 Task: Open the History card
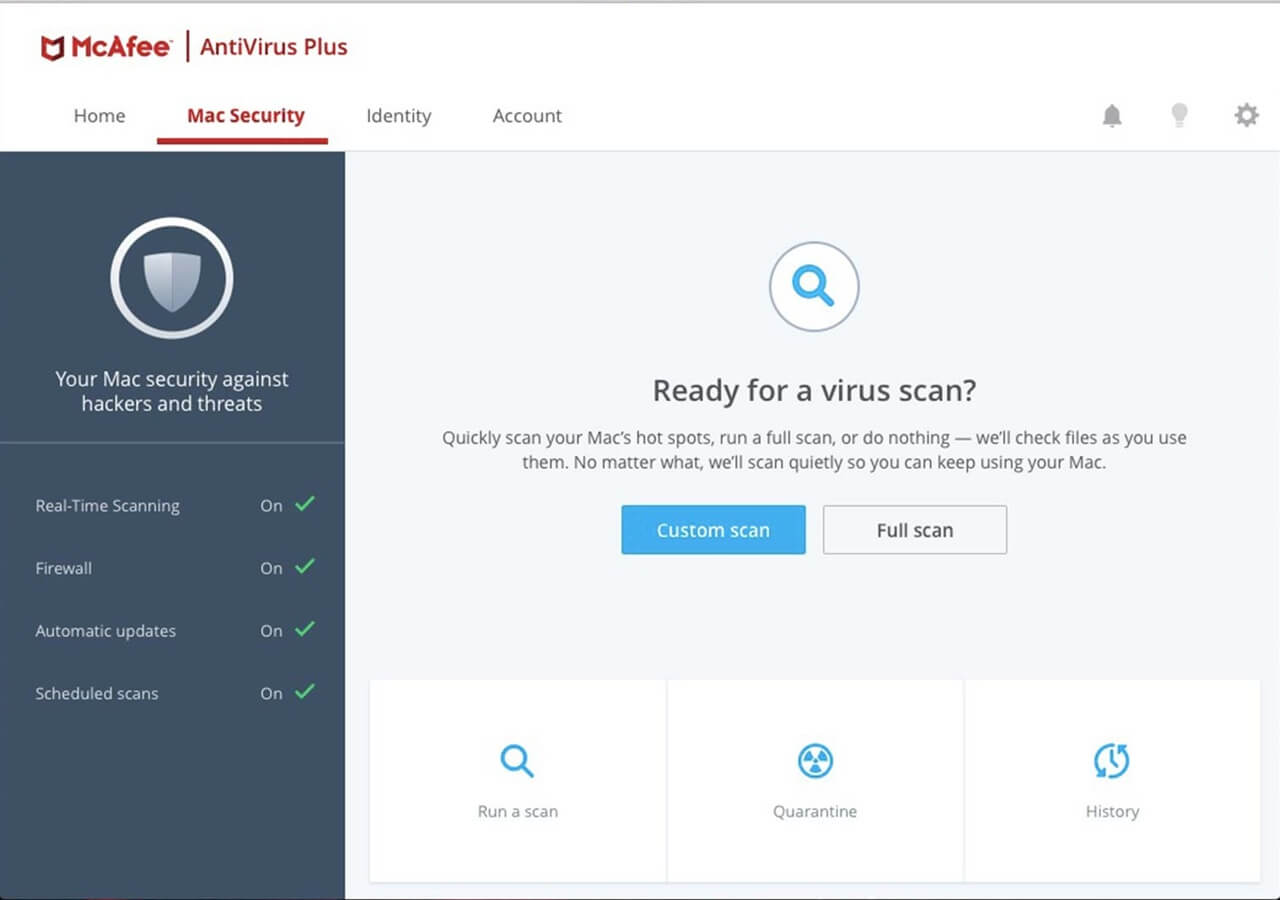[x=1112, y=781]
